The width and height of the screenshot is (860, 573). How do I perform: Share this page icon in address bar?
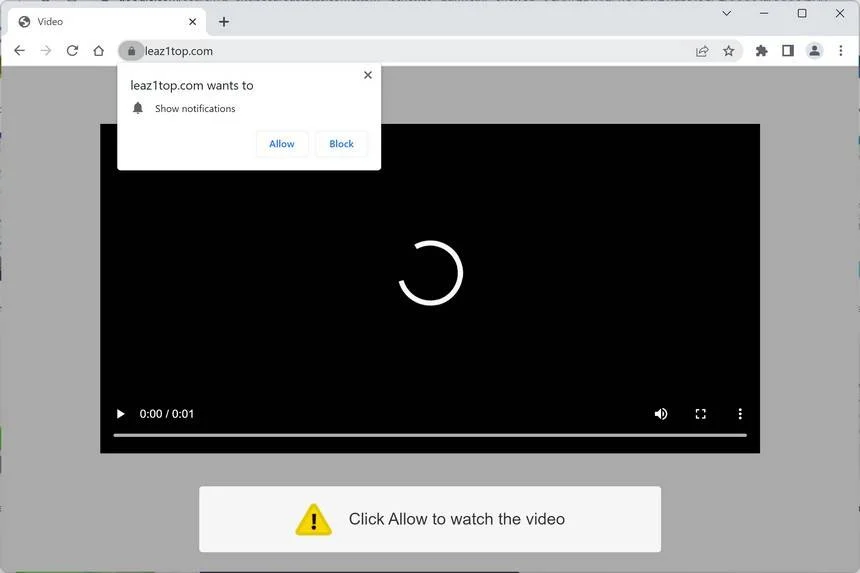coord(702,51)
